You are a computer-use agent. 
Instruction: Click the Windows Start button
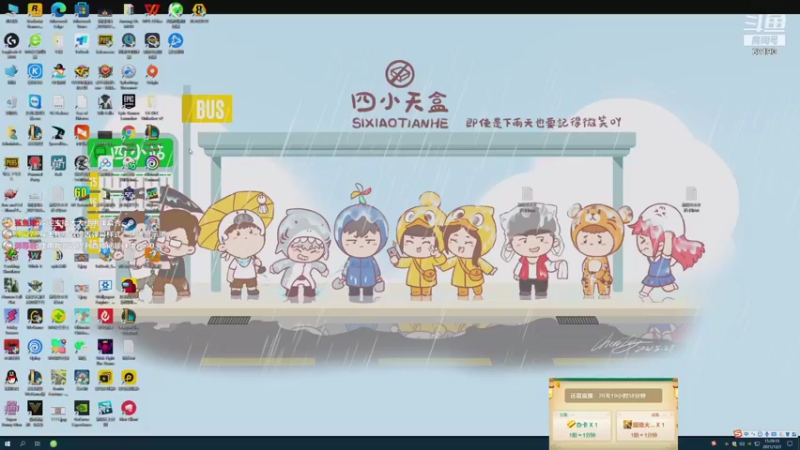click(x=7, y=444)
